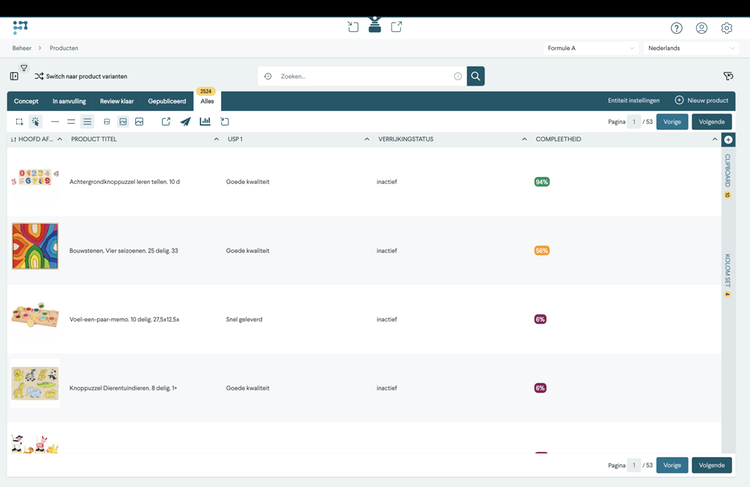Open the CLIPBOARD side panel
The image size is (750, 487).
728,176
